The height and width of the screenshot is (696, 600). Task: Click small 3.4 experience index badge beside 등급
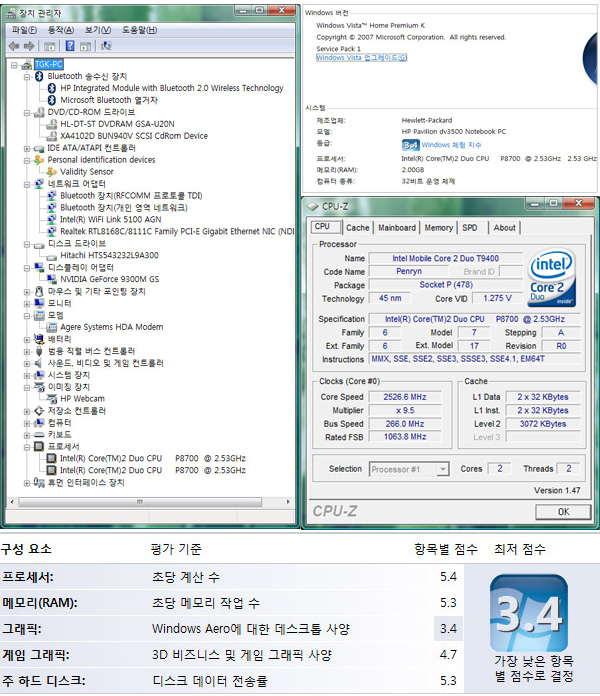tap(410, 145)
